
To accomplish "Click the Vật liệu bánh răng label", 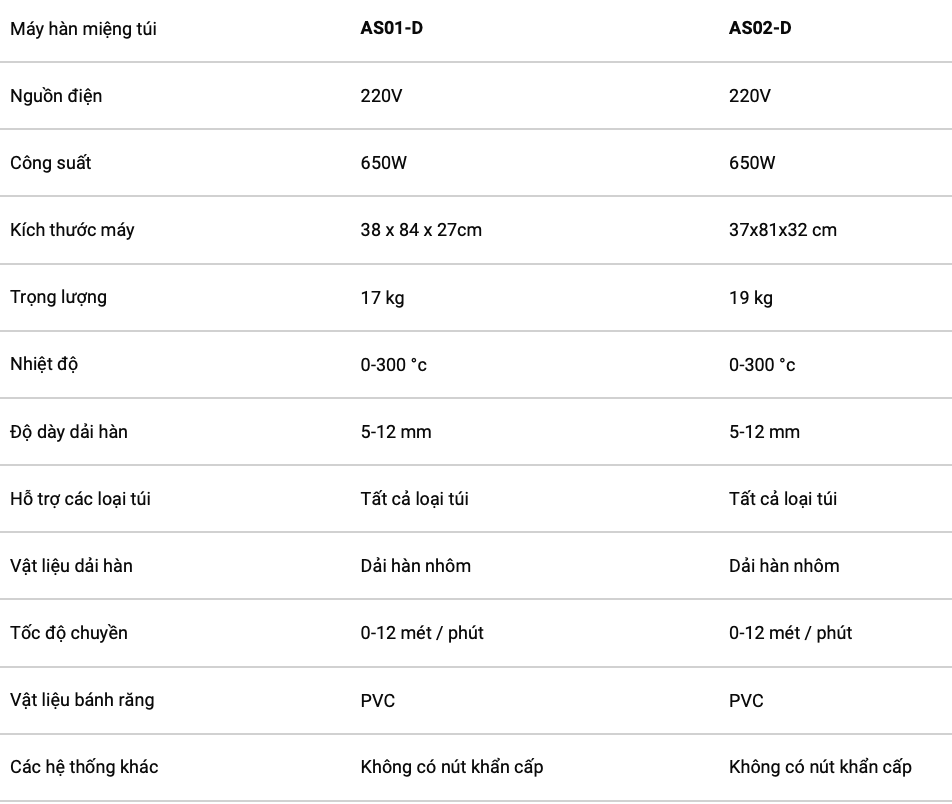I will click(x=82, y=700).
